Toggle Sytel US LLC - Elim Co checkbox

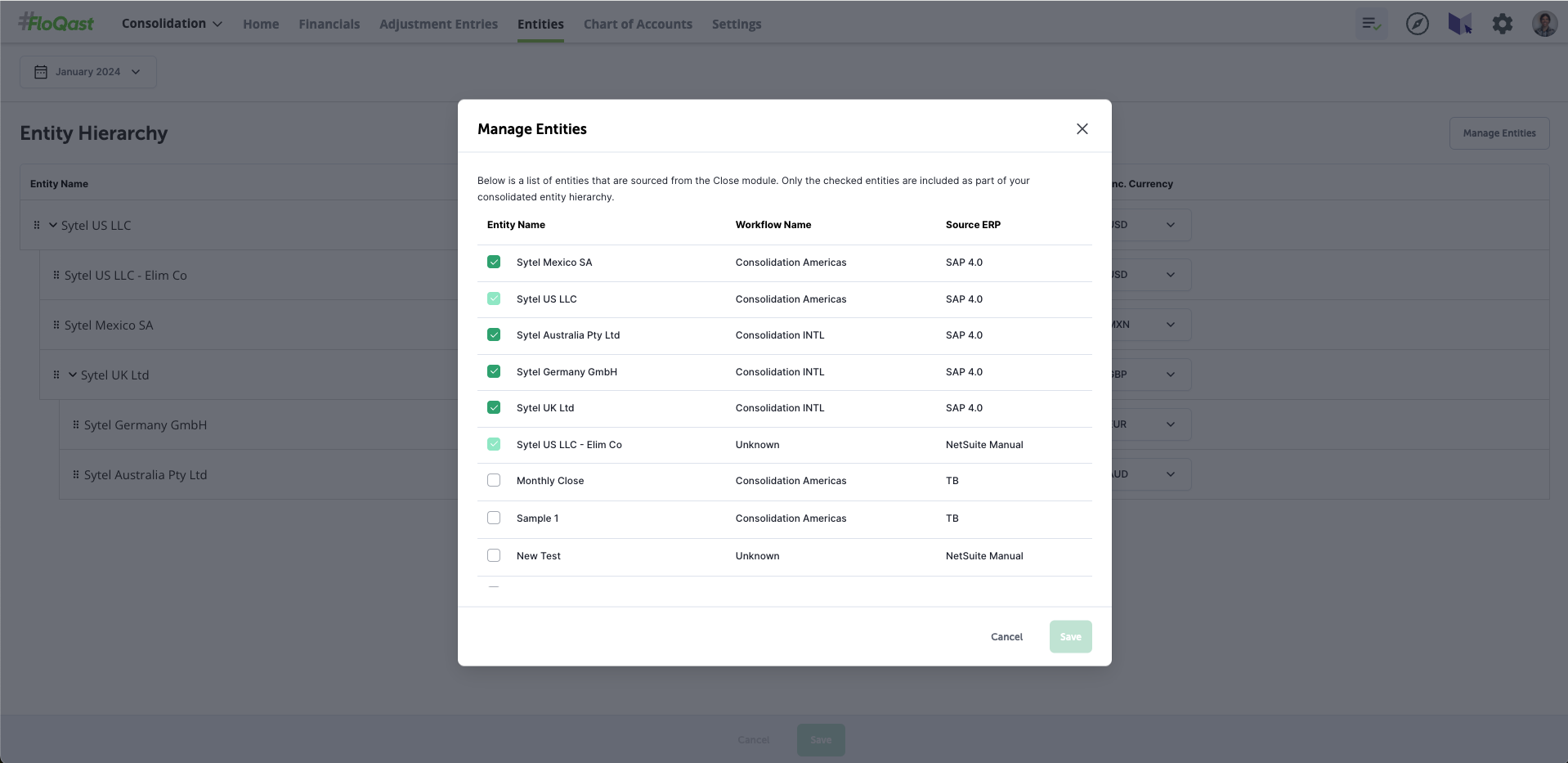(494, 444)
